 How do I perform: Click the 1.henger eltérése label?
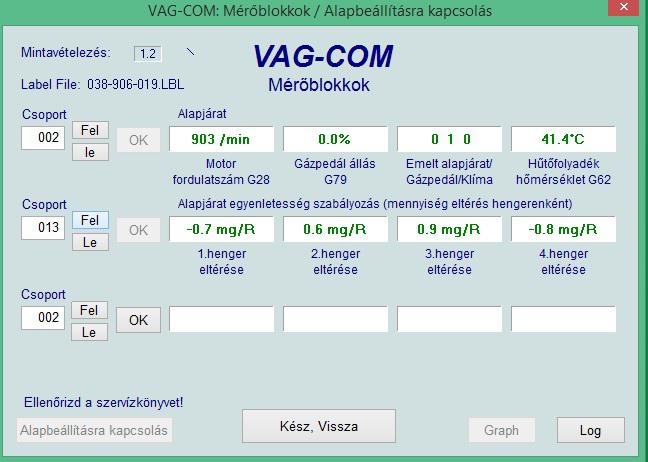pyautogui.click(x=222, y=262)
